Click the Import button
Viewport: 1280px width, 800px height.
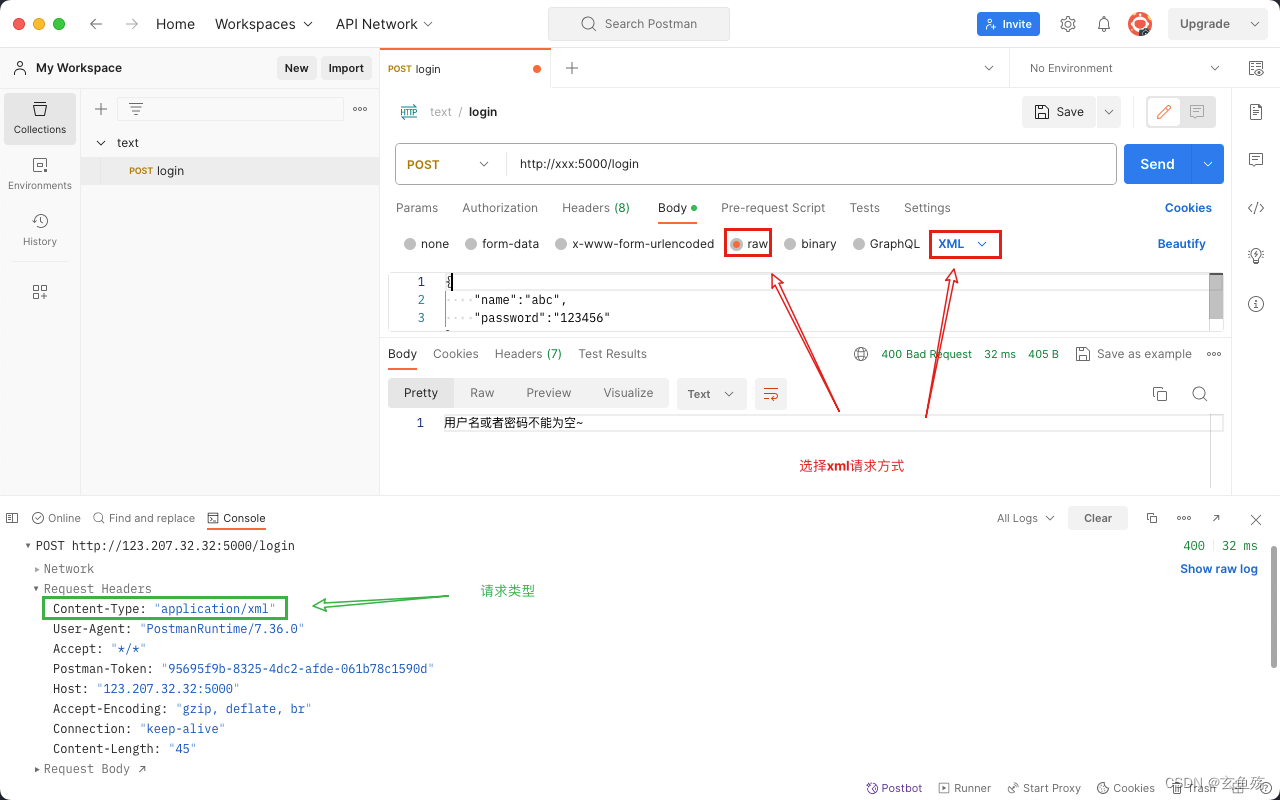click(346, 68)
